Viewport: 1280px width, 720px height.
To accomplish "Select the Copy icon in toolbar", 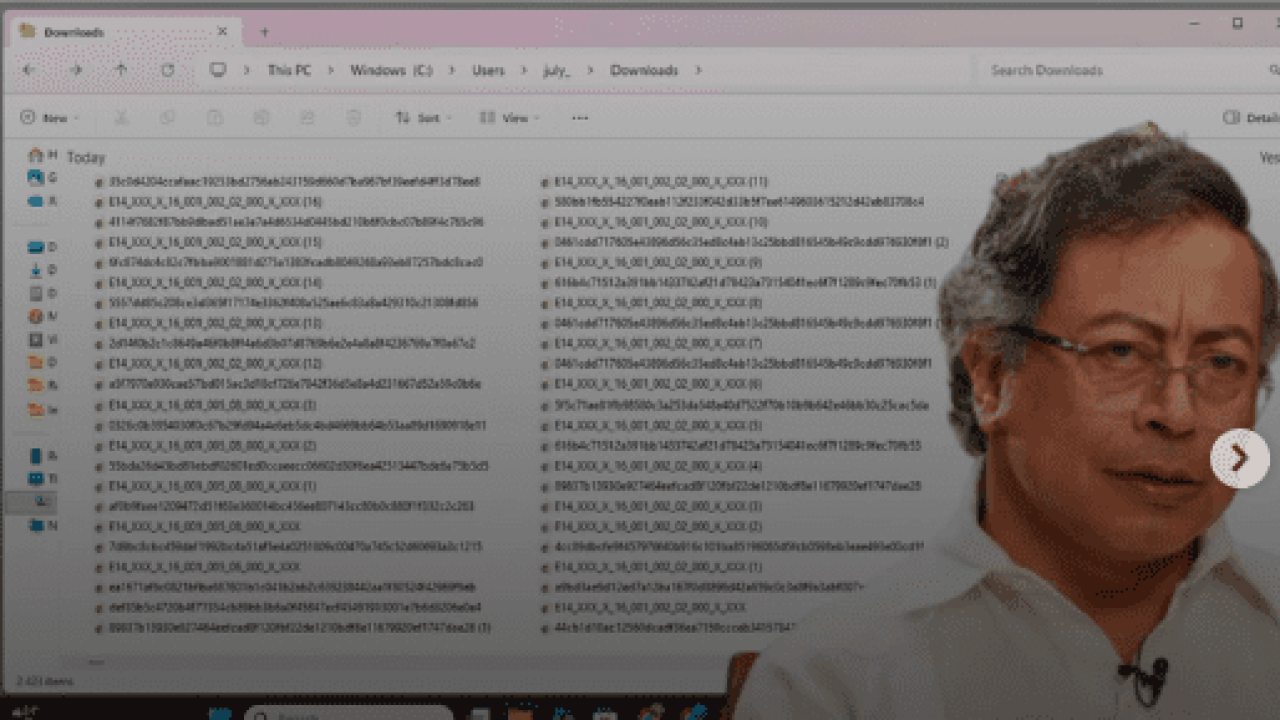I will click(x=168, y=118).
